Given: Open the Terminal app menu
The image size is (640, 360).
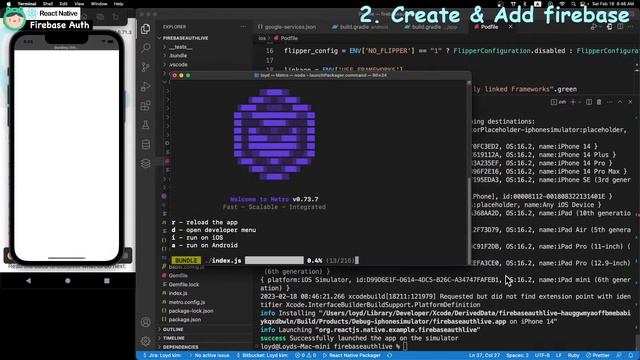Looking at the screenshot, I should 27,4.
